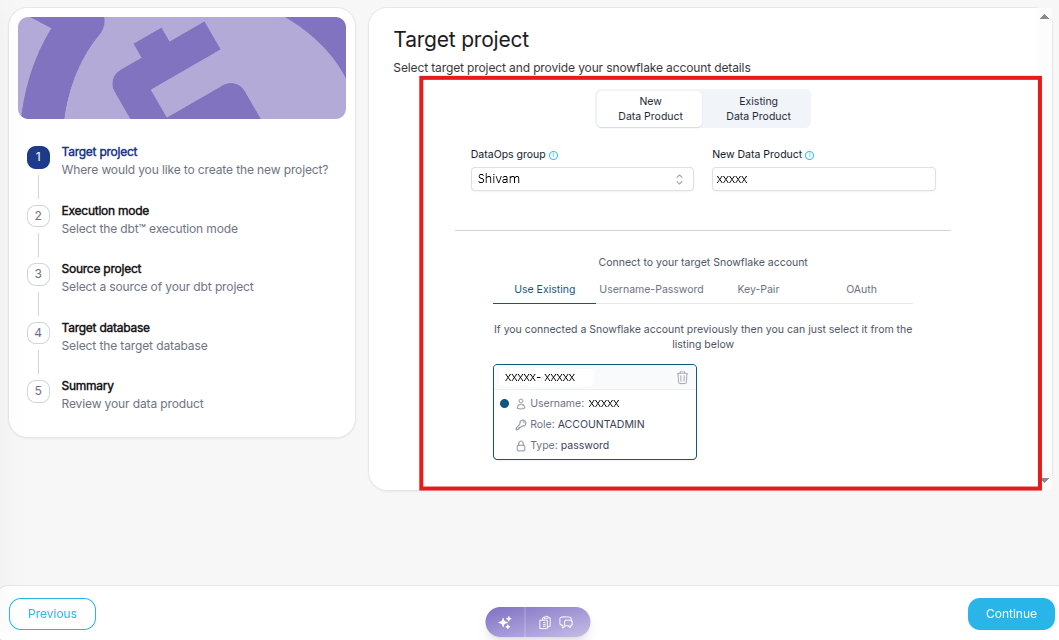Switch to the Existing Data Product tab
The image size is (1059, 640).
(757, 108)
